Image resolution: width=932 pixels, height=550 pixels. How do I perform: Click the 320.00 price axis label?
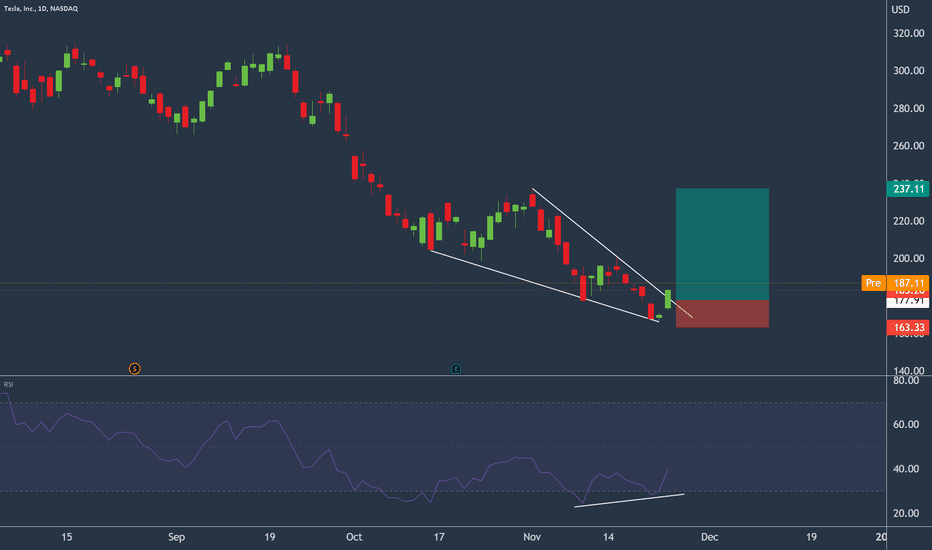pos(908,33)
